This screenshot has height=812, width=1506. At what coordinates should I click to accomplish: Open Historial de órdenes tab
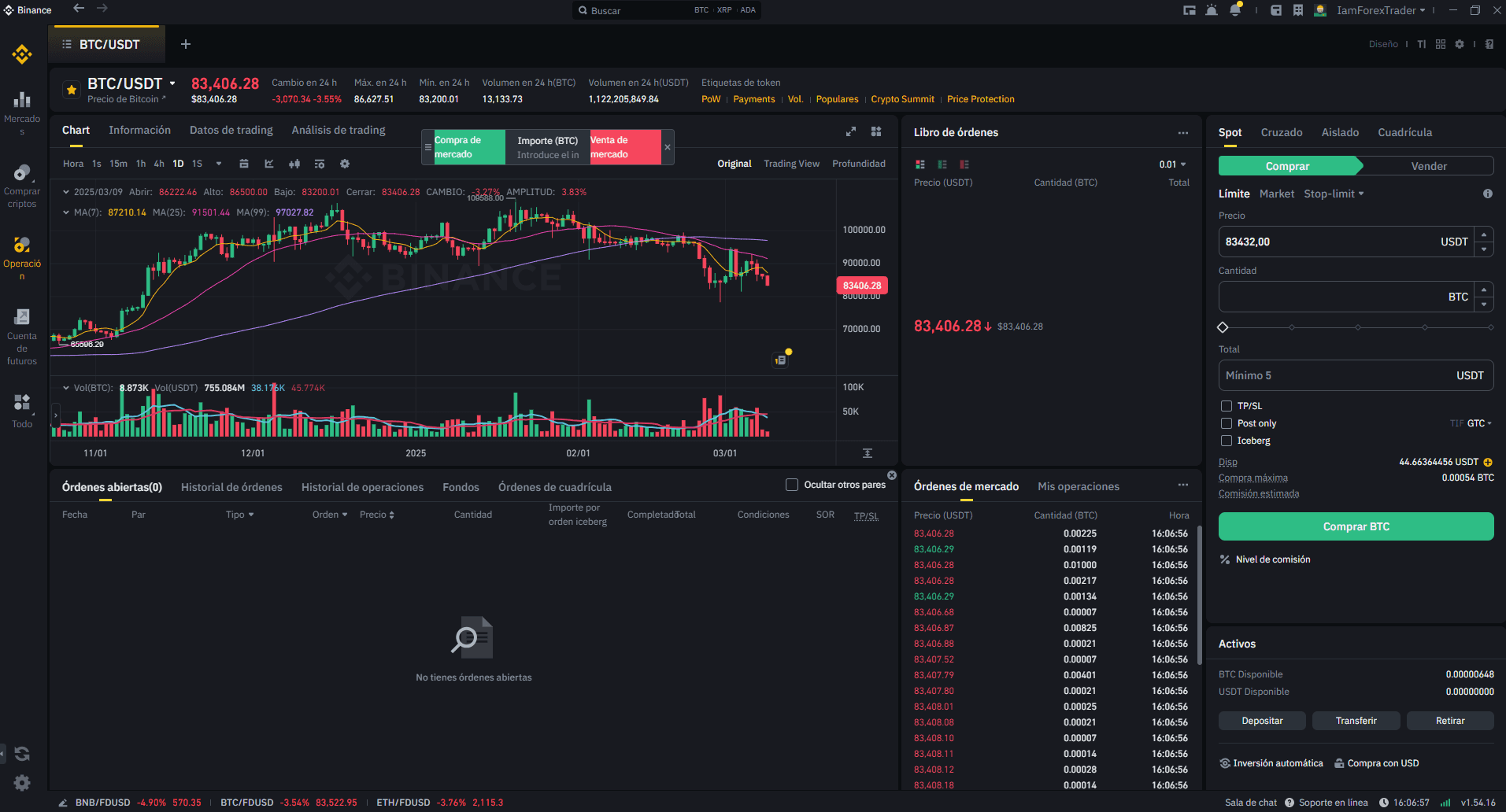pyautogui.click(x=231, y=487)
